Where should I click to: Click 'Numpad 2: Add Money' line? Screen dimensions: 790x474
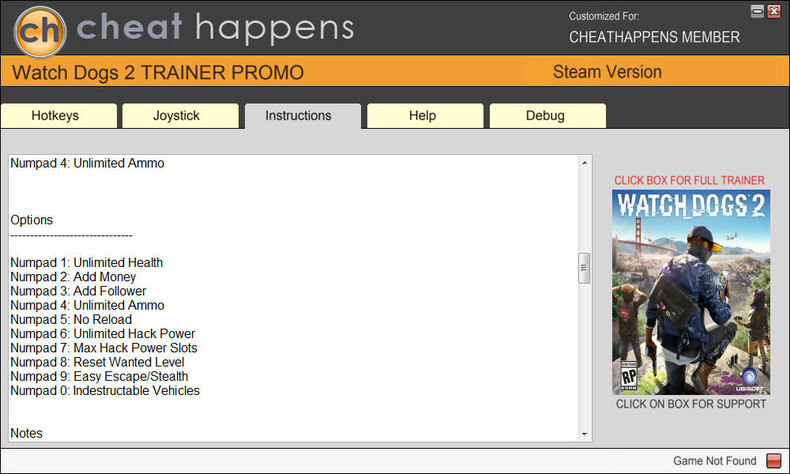click(73, 277)
